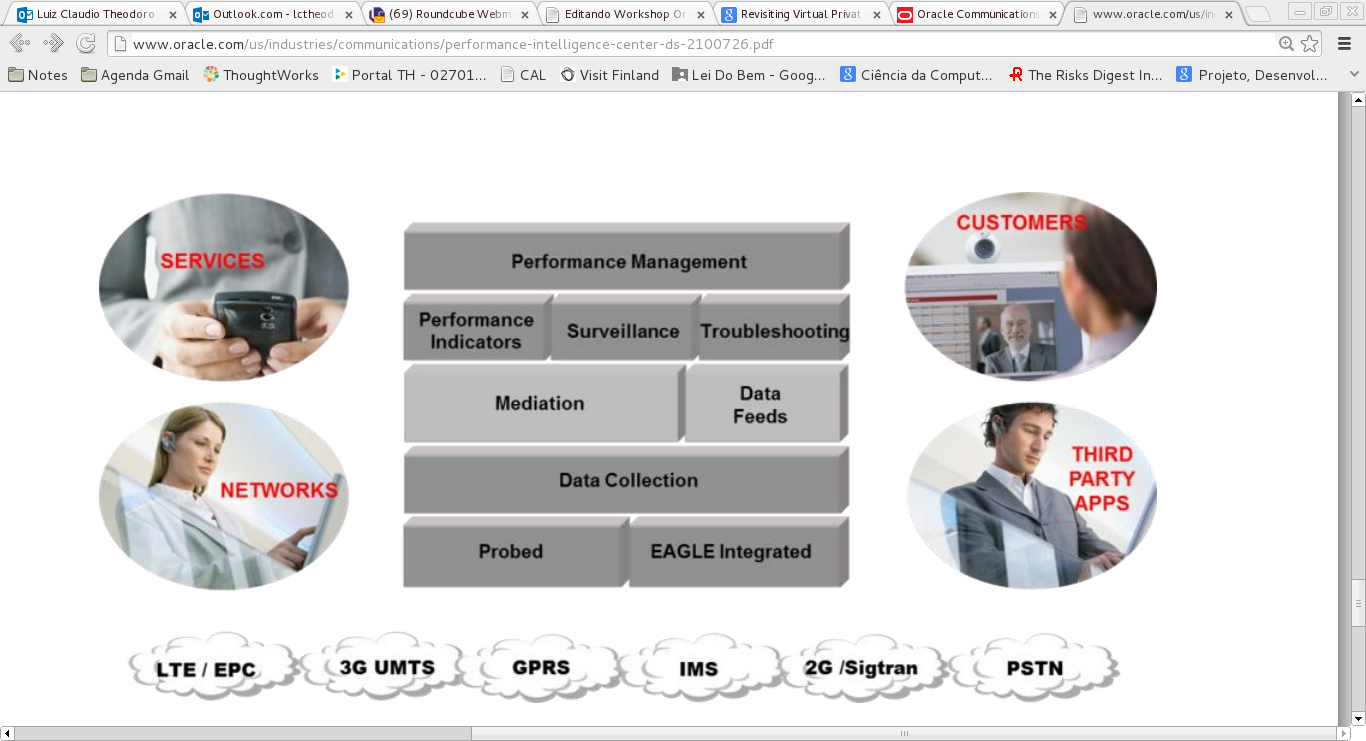Open the CAL bookmark

coord(523,75)
